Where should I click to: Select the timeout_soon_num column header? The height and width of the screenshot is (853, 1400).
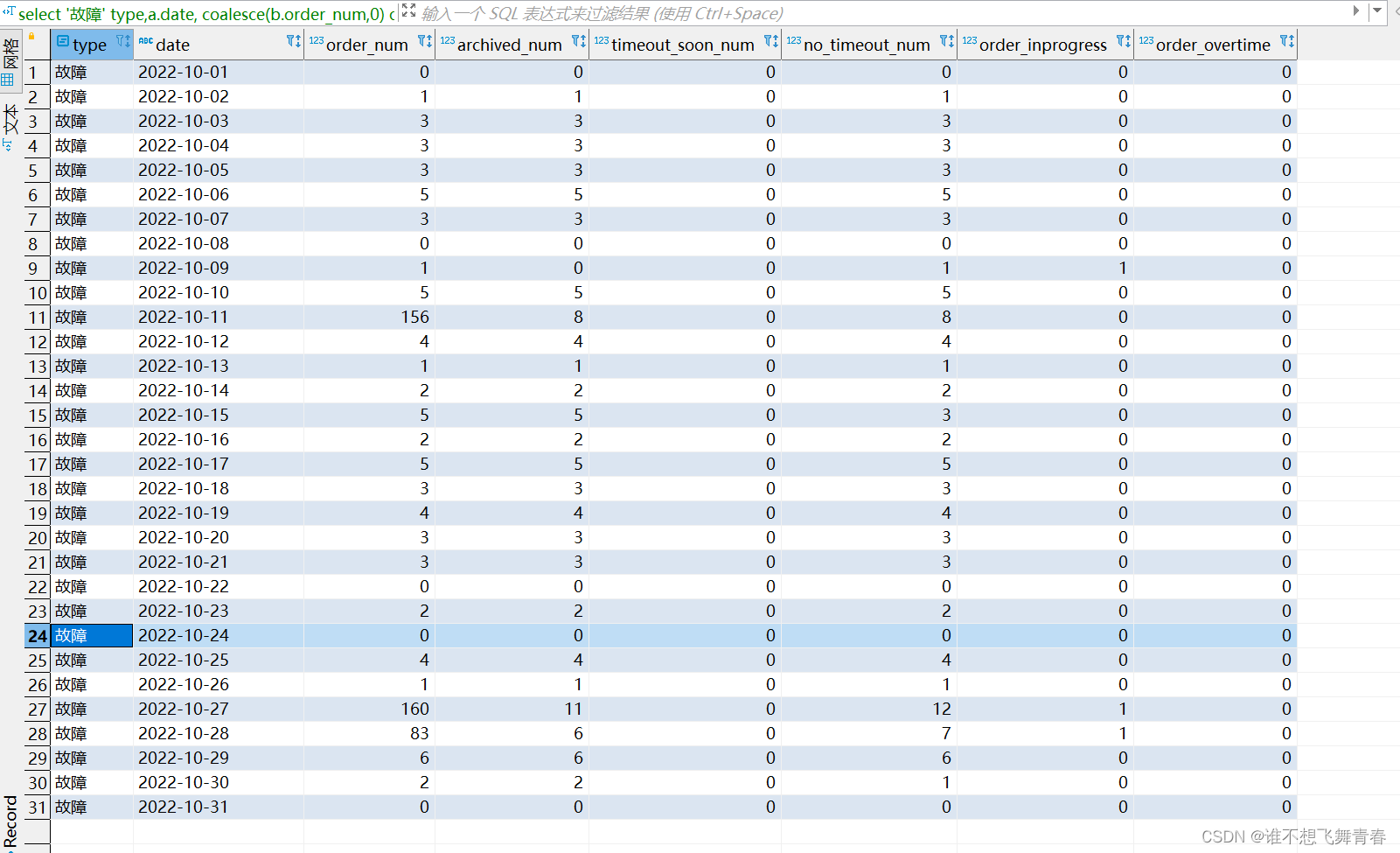685,44
